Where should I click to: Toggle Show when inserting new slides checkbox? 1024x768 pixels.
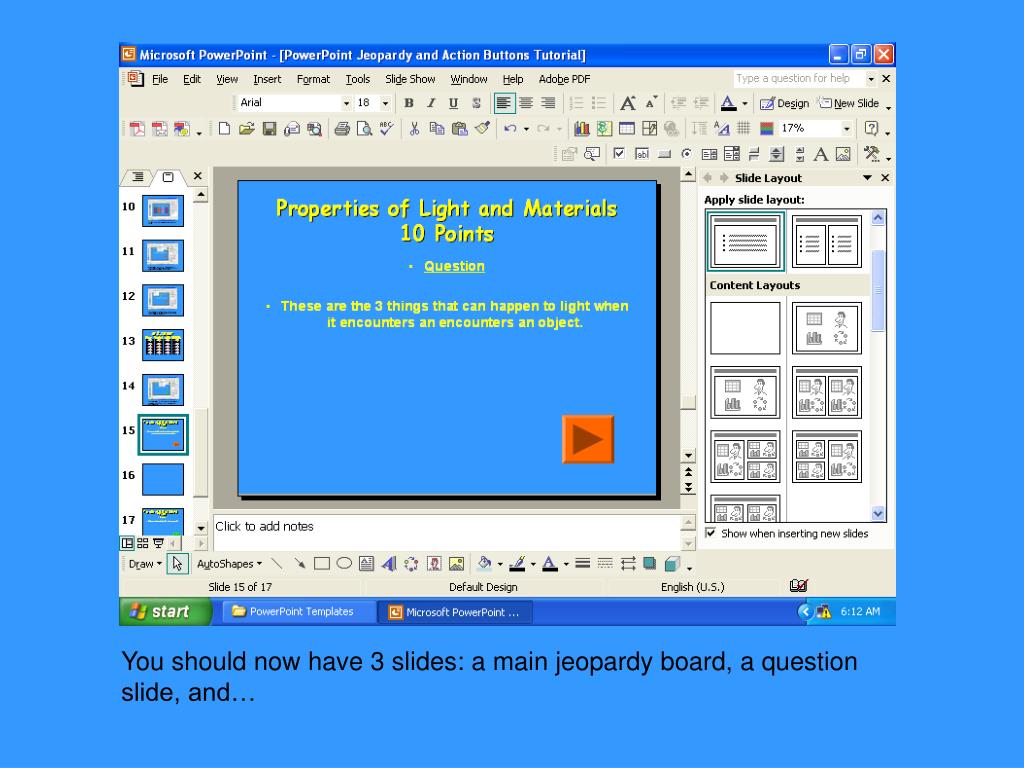tap(711, 533)
